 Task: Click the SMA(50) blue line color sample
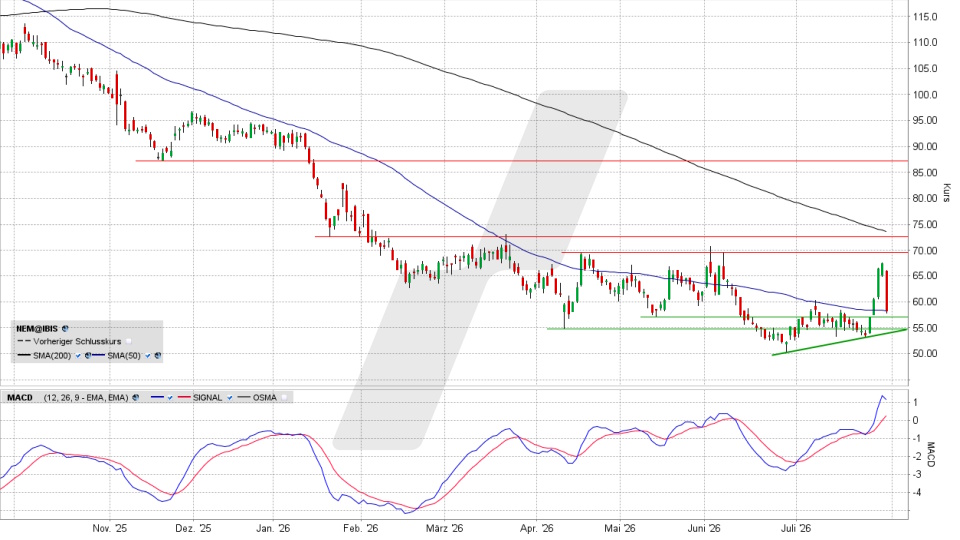pos(99,355)
